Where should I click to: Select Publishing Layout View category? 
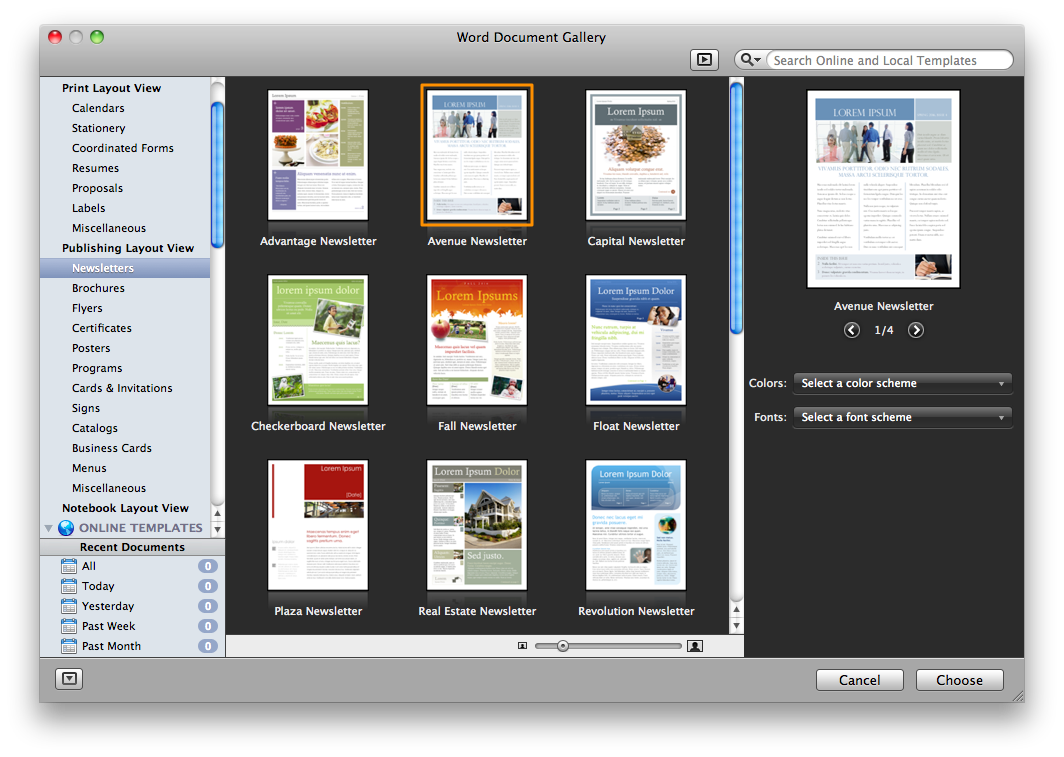(x=128, y=248)
